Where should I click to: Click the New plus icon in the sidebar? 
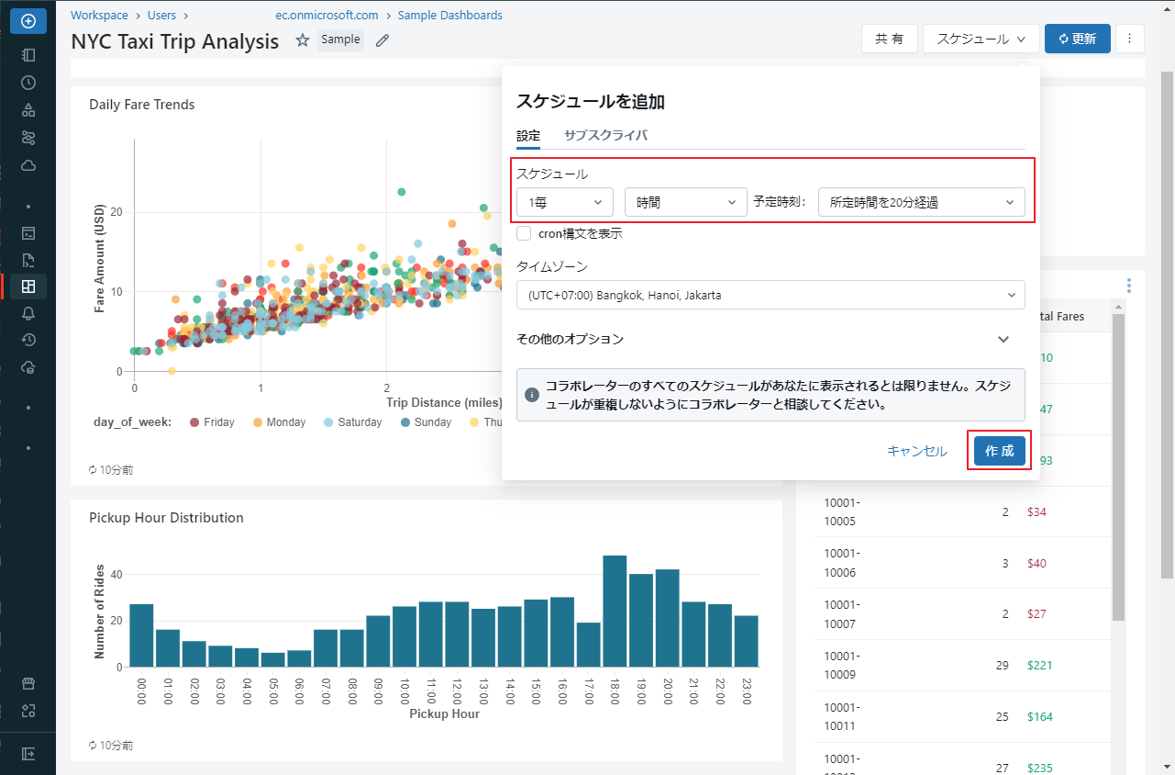tap(28, 21)
